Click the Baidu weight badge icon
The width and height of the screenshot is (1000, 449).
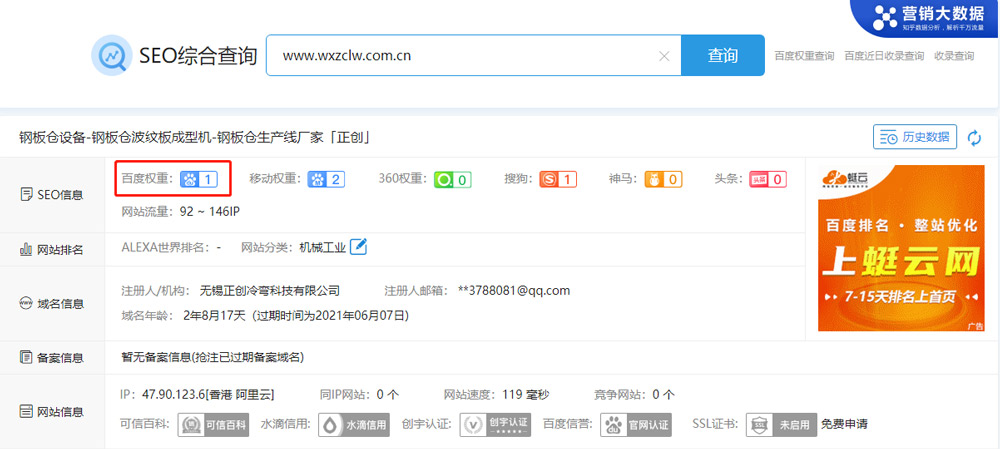198,180
